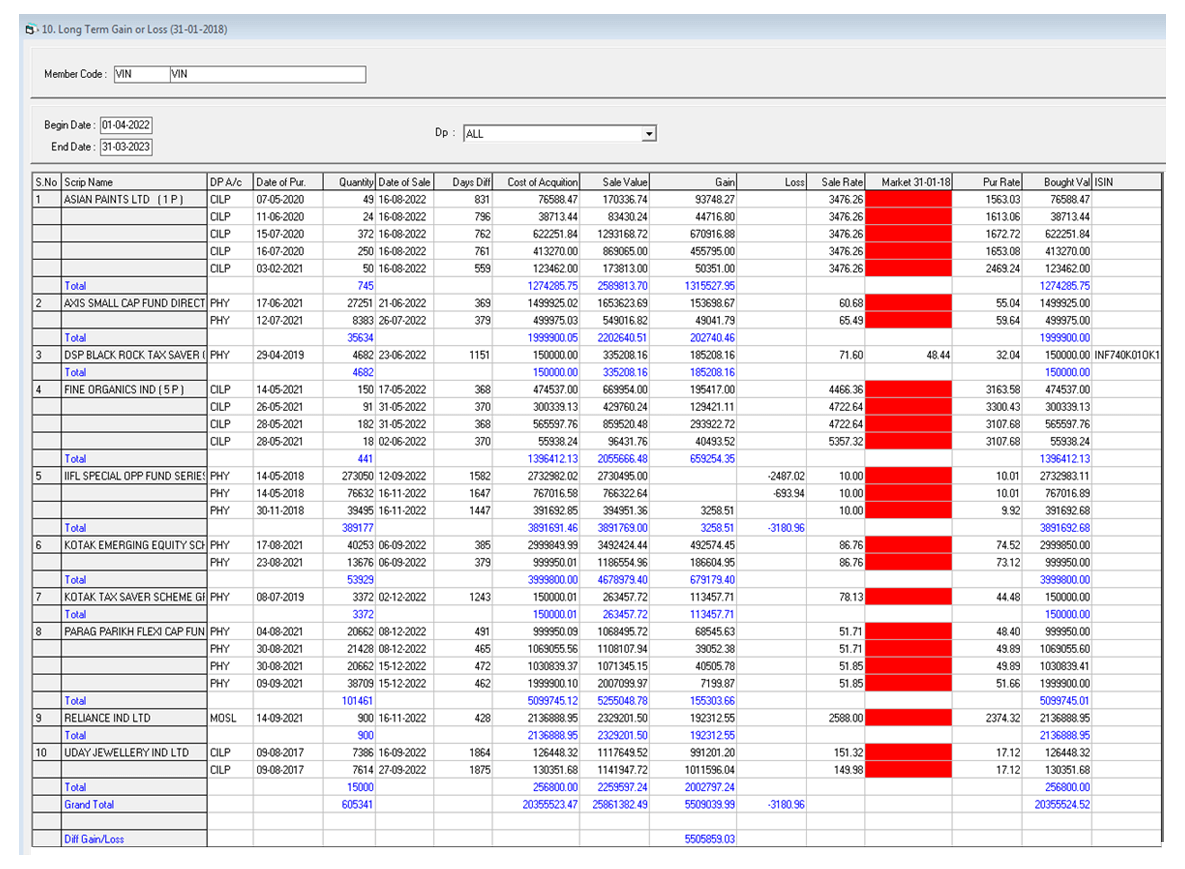Viewport: 1185px width, 869px height.
Task: Click the window icon beside Long Term Gain title
Action: click(30, 29)
